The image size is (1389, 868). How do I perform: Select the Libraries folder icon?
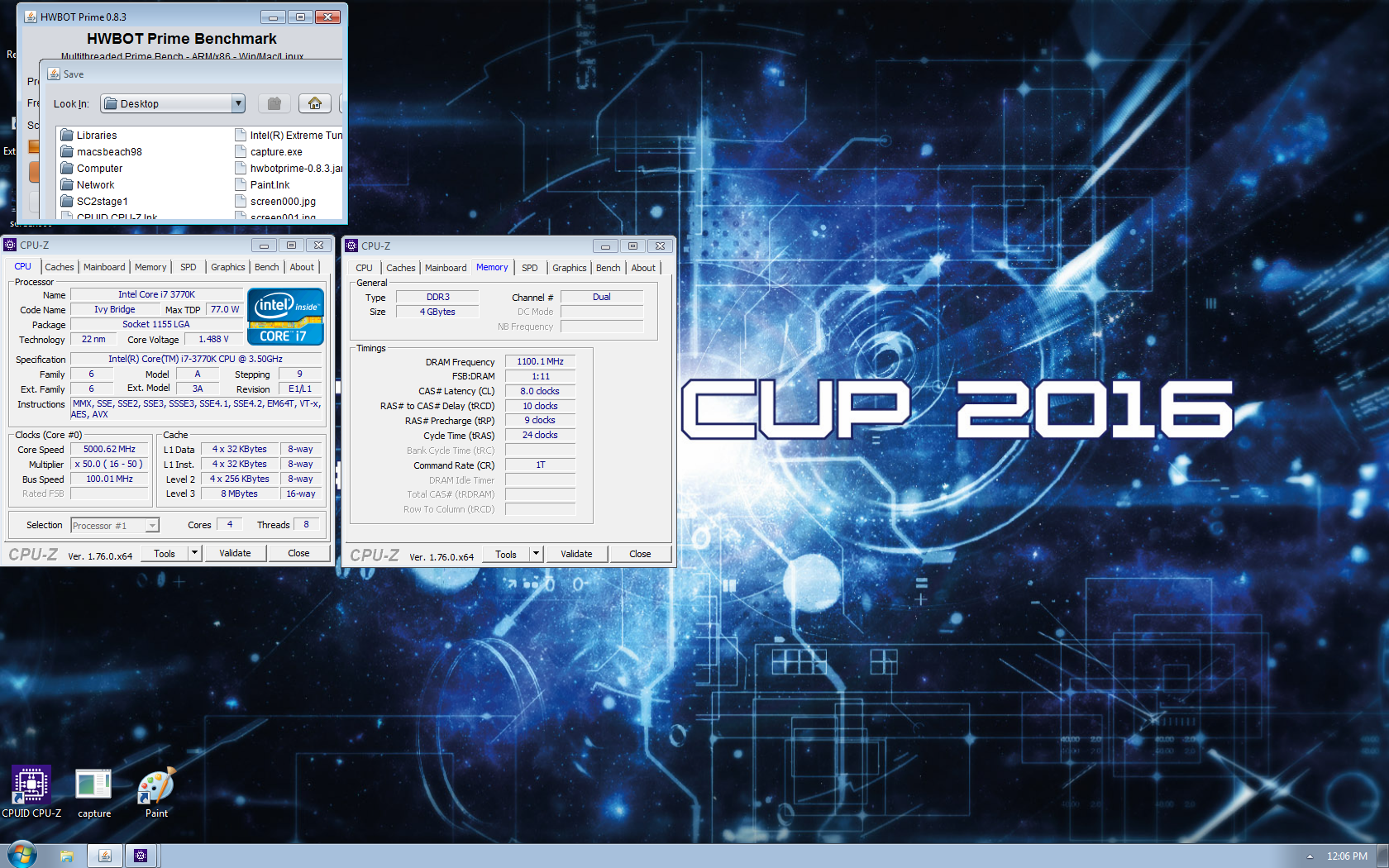tap(67, 135)
